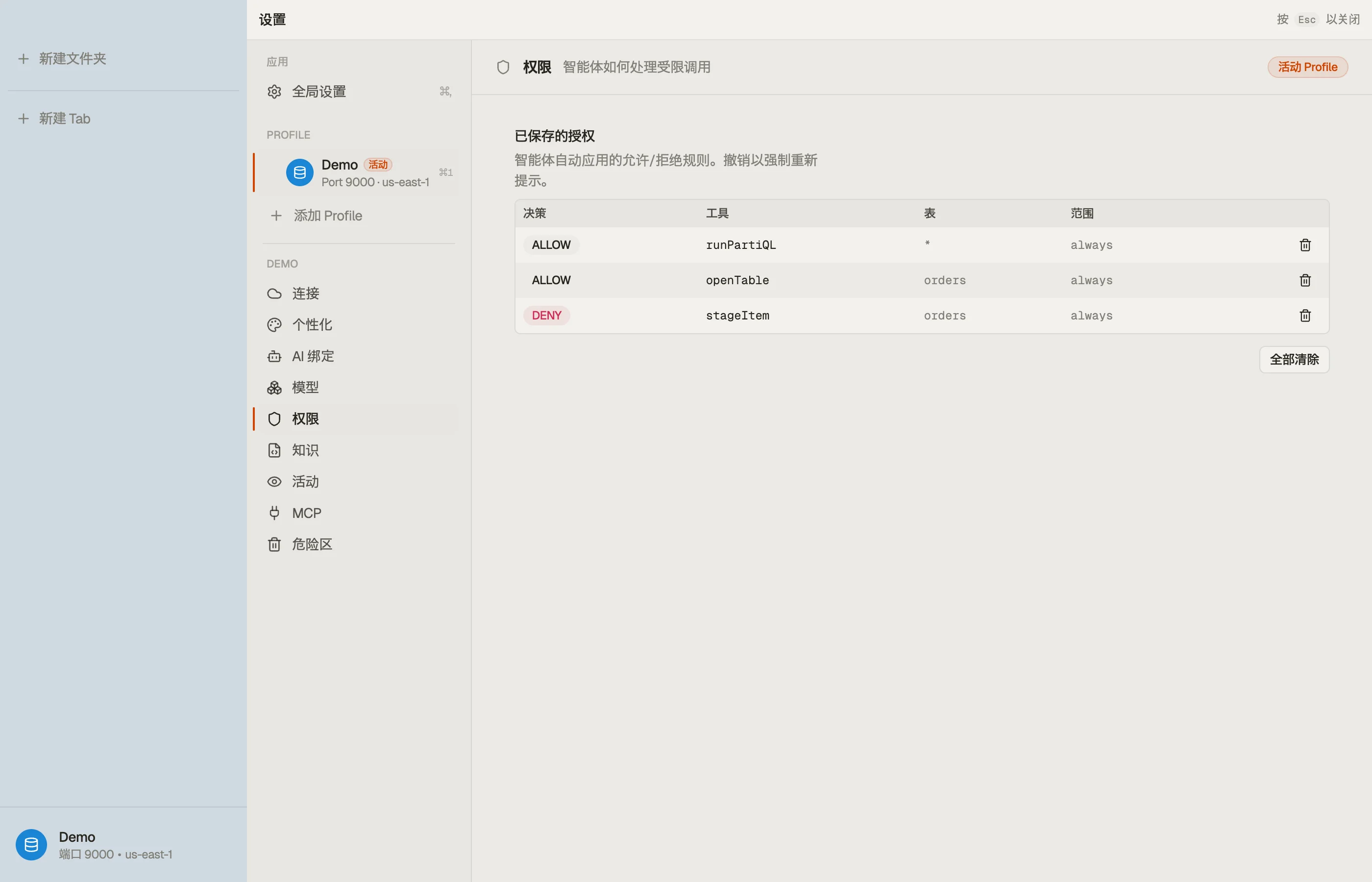
Task: Click the plug icon next to MCP
Action: (x=274, y=513)
